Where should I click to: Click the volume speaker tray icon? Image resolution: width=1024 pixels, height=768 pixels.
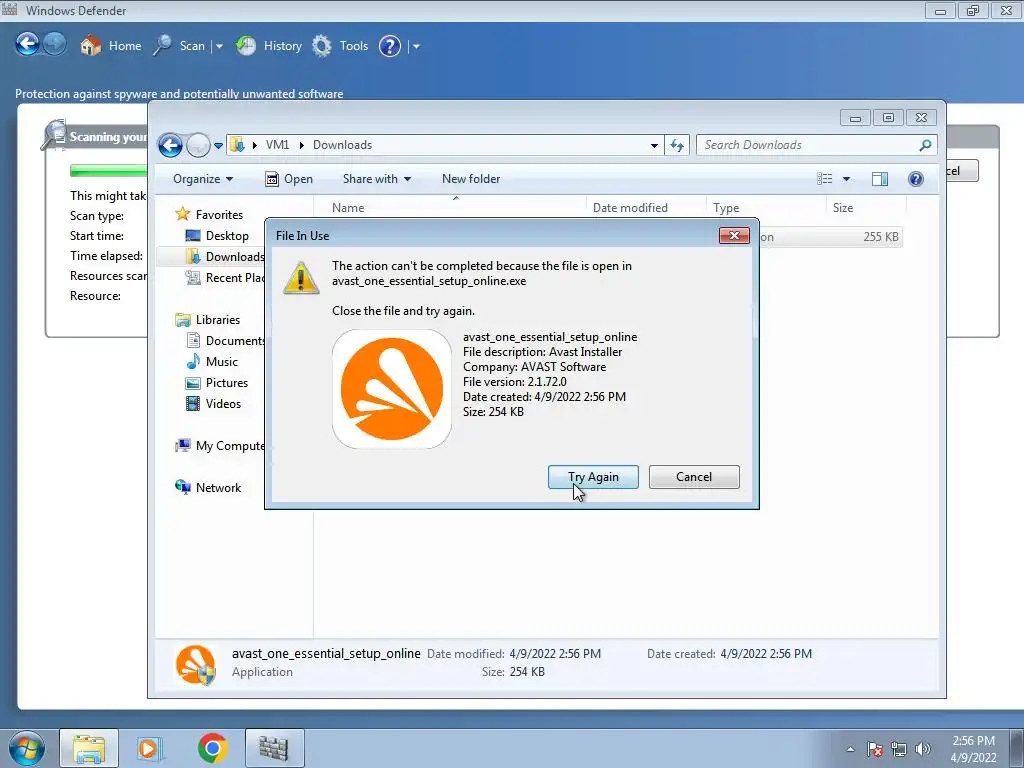coord(923,749)
